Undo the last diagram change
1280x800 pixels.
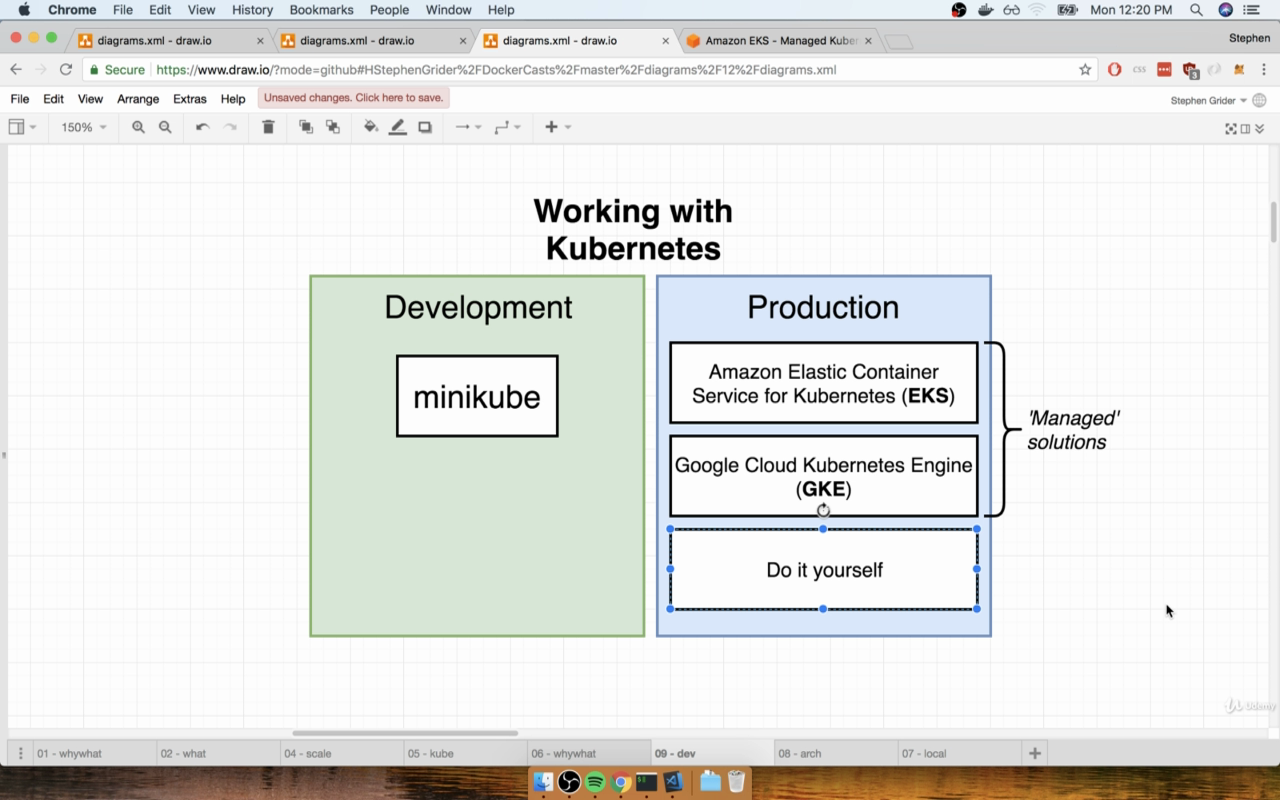[x=202, y=127]
